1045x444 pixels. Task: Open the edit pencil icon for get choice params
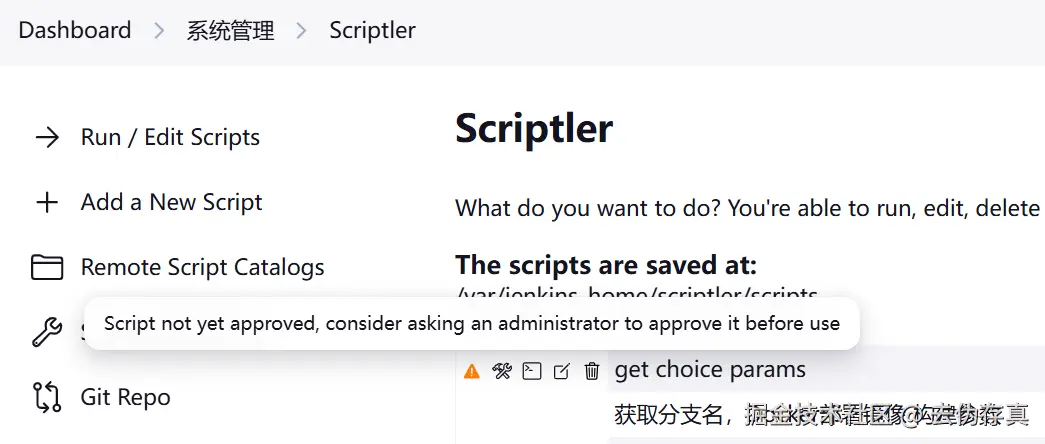pyautogui.click(x=561, y=371)
